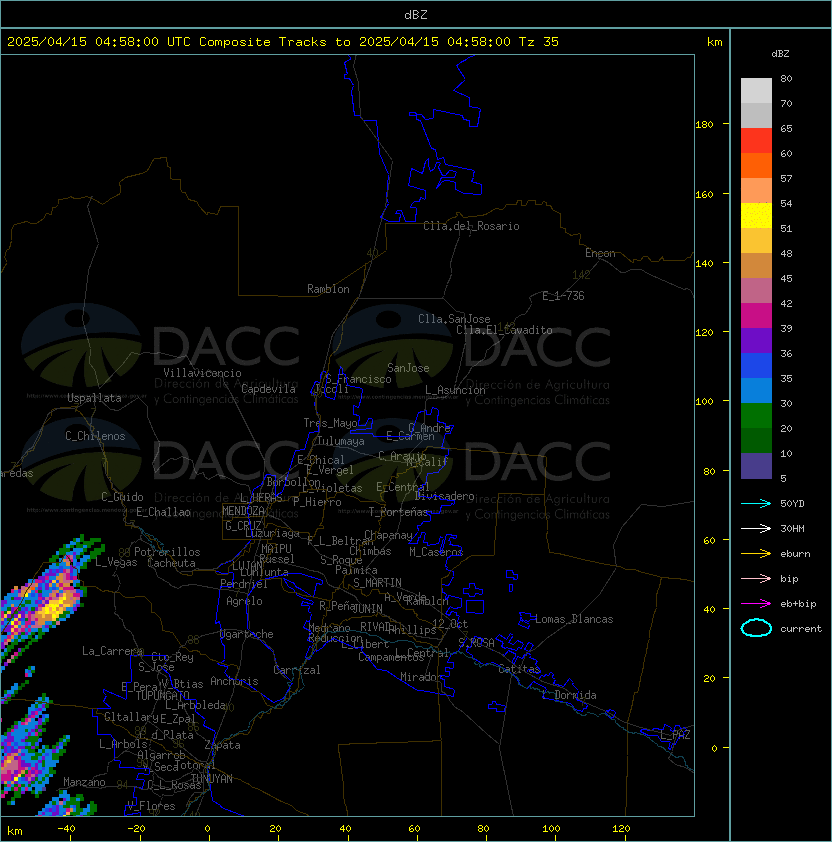Click the G_CRUZ label on the map
This screenshot has width=832, height=842.
(243, 526)
